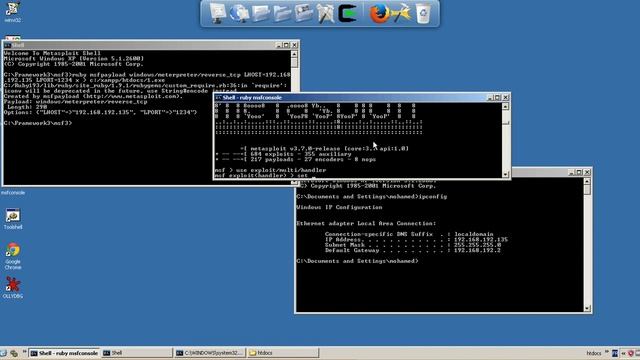Close the ruby msfconsole window
Viewport: 640px width, 360px height.
[506, 98]
